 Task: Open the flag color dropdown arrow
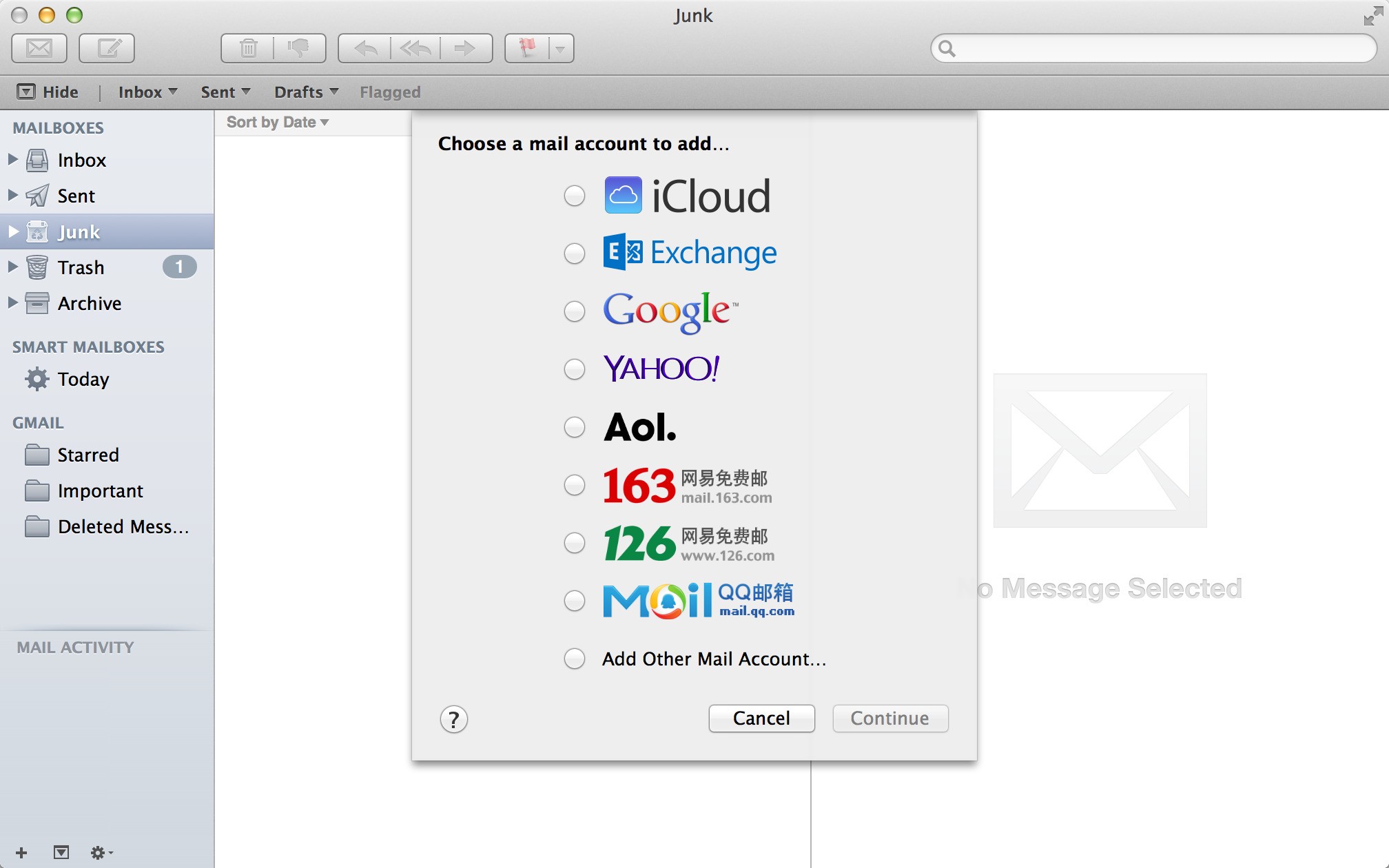coord(560,49)
